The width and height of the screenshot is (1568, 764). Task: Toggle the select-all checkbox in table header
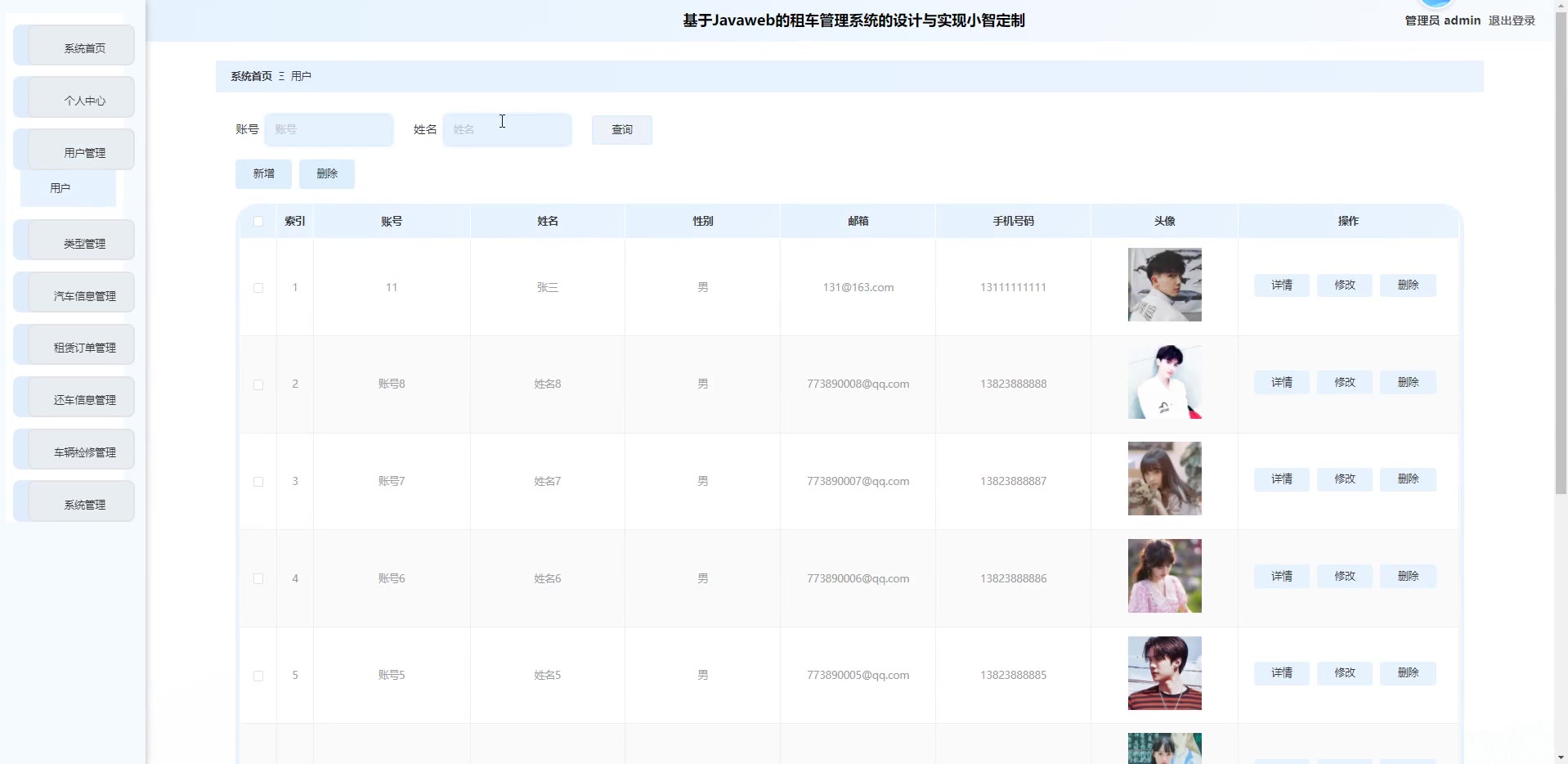[x=258, y=222]
